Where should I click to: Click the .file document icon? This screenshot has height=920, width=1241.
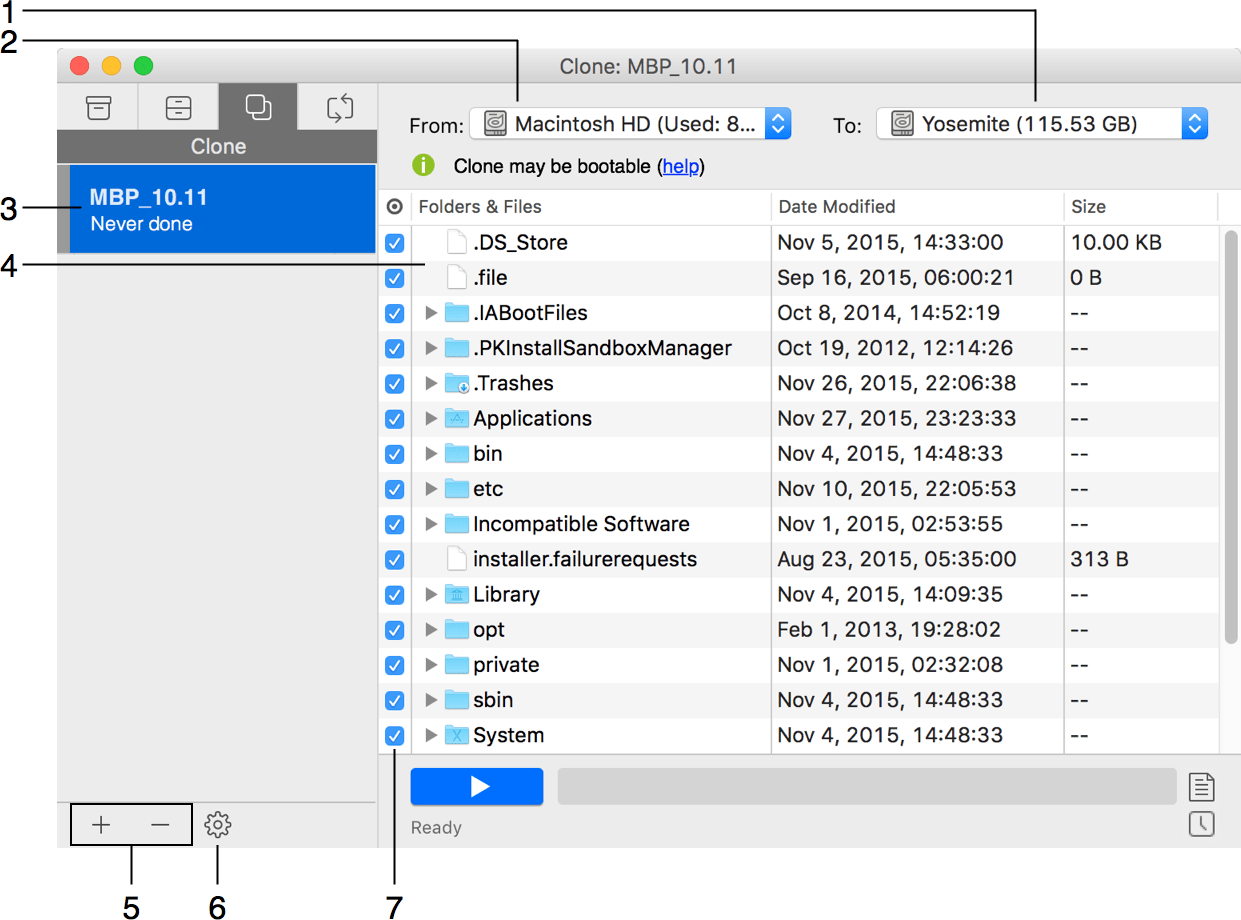(x=457, y=278)
